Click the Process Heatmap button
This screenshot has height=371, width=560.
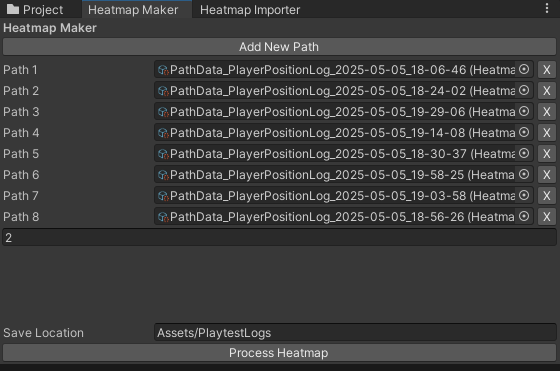click(x=279, y=353)
